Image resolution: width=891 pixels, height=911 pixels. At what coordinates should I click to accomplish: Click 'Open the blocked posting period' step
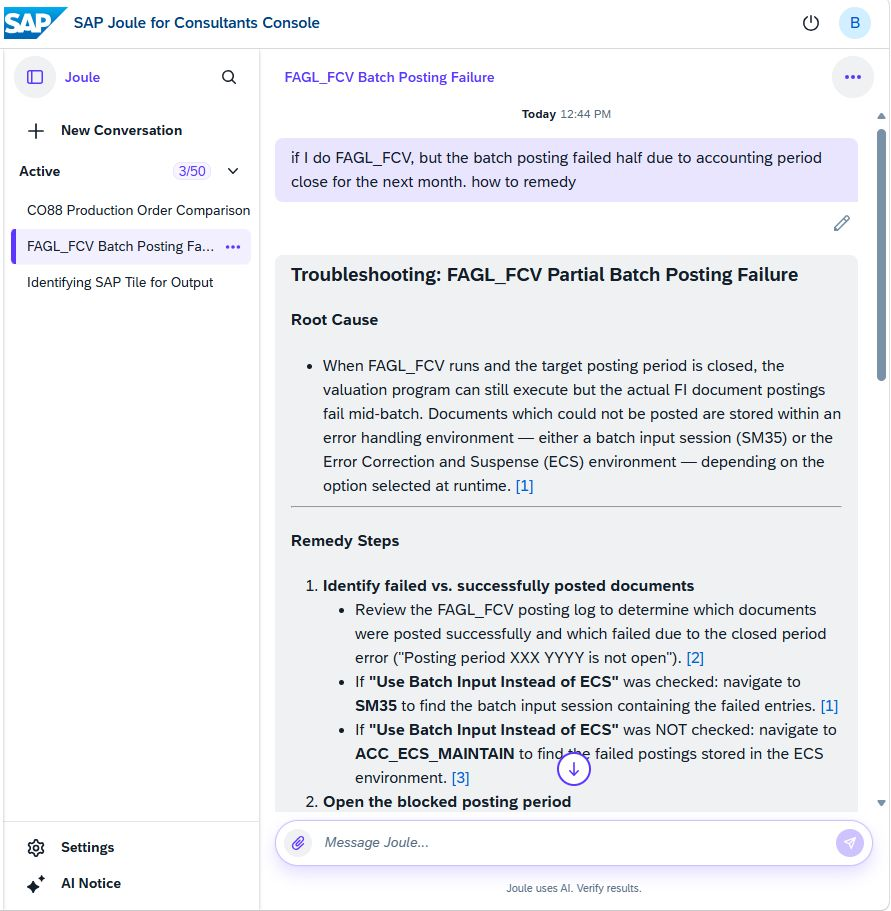click(x=447, y=802)
